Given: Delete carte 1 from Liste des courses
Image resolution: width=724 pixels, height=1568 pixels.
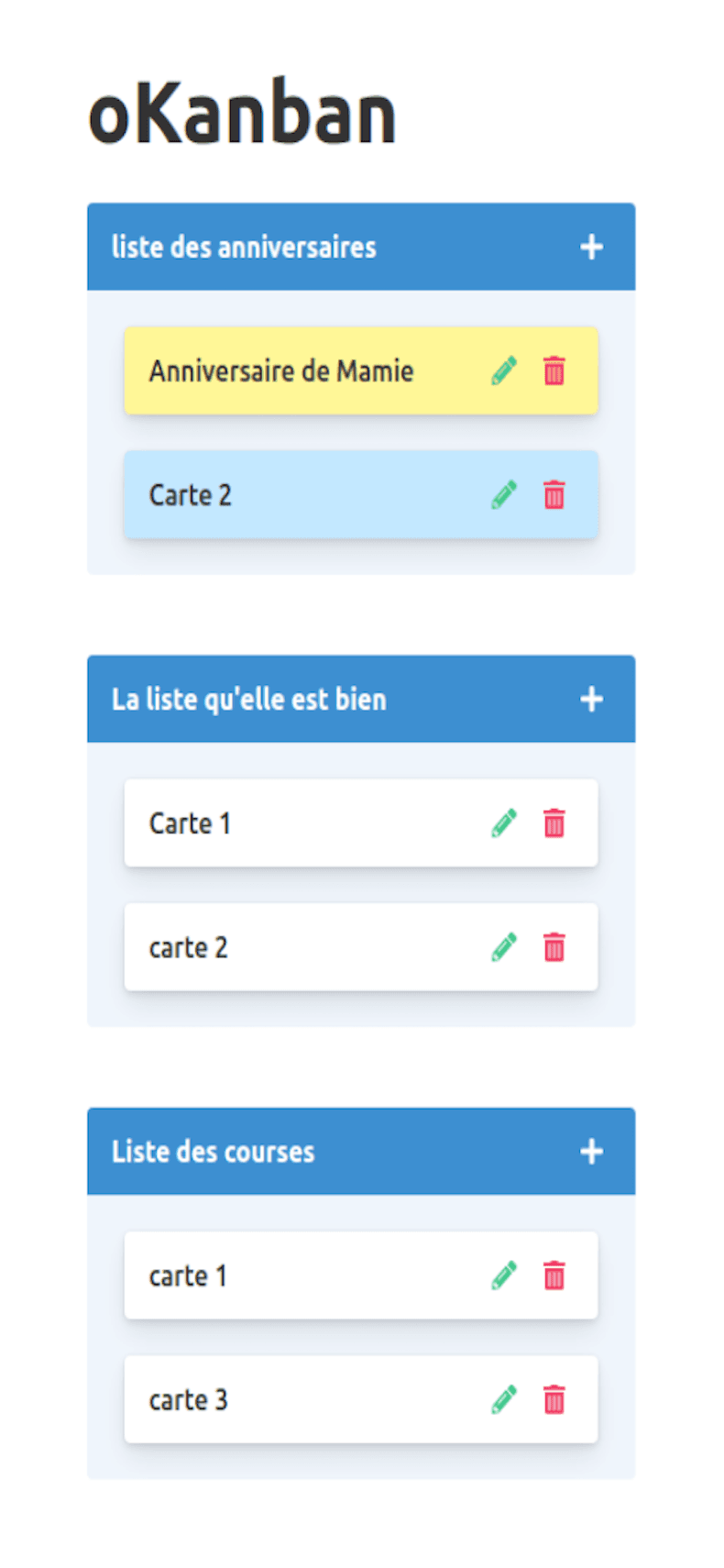Looking at the screenshot, I should click(554, 1275).
